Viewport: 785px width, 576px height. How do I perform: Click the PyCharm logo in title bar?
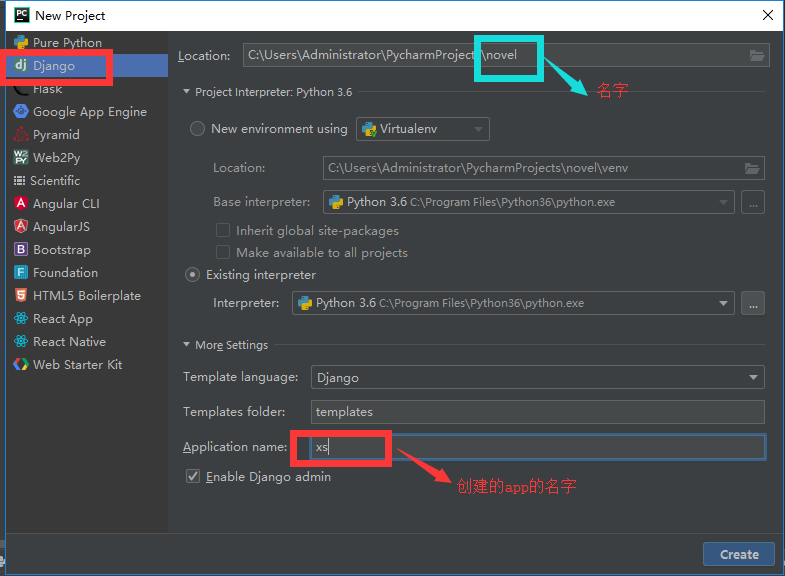pyautogui.click(x=22, y=15)
